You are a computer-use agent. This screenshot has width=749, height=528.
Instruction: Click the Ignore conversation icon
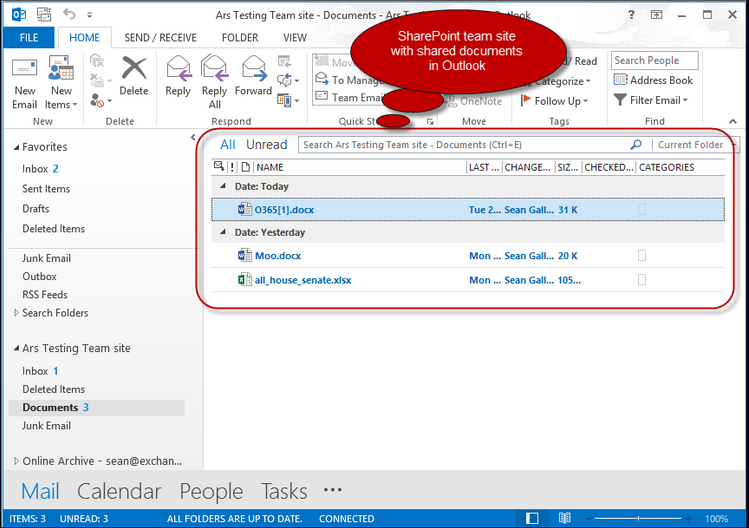(x=97, y=61)
